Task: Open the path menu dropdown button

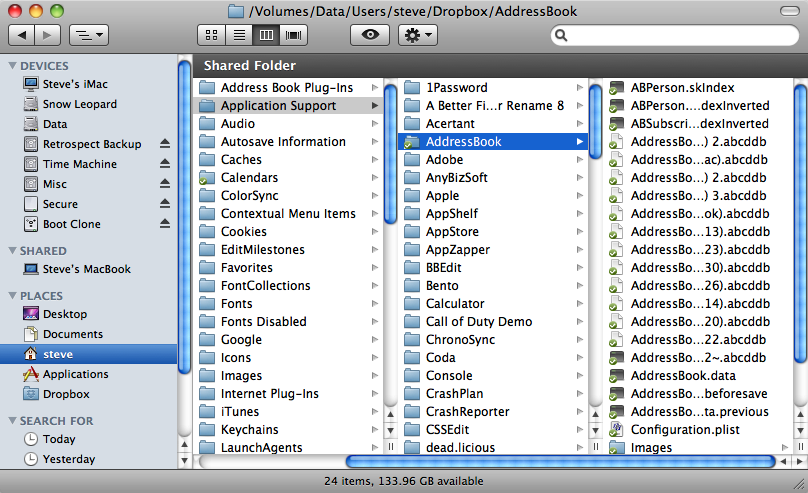Action: pos(89,35)
